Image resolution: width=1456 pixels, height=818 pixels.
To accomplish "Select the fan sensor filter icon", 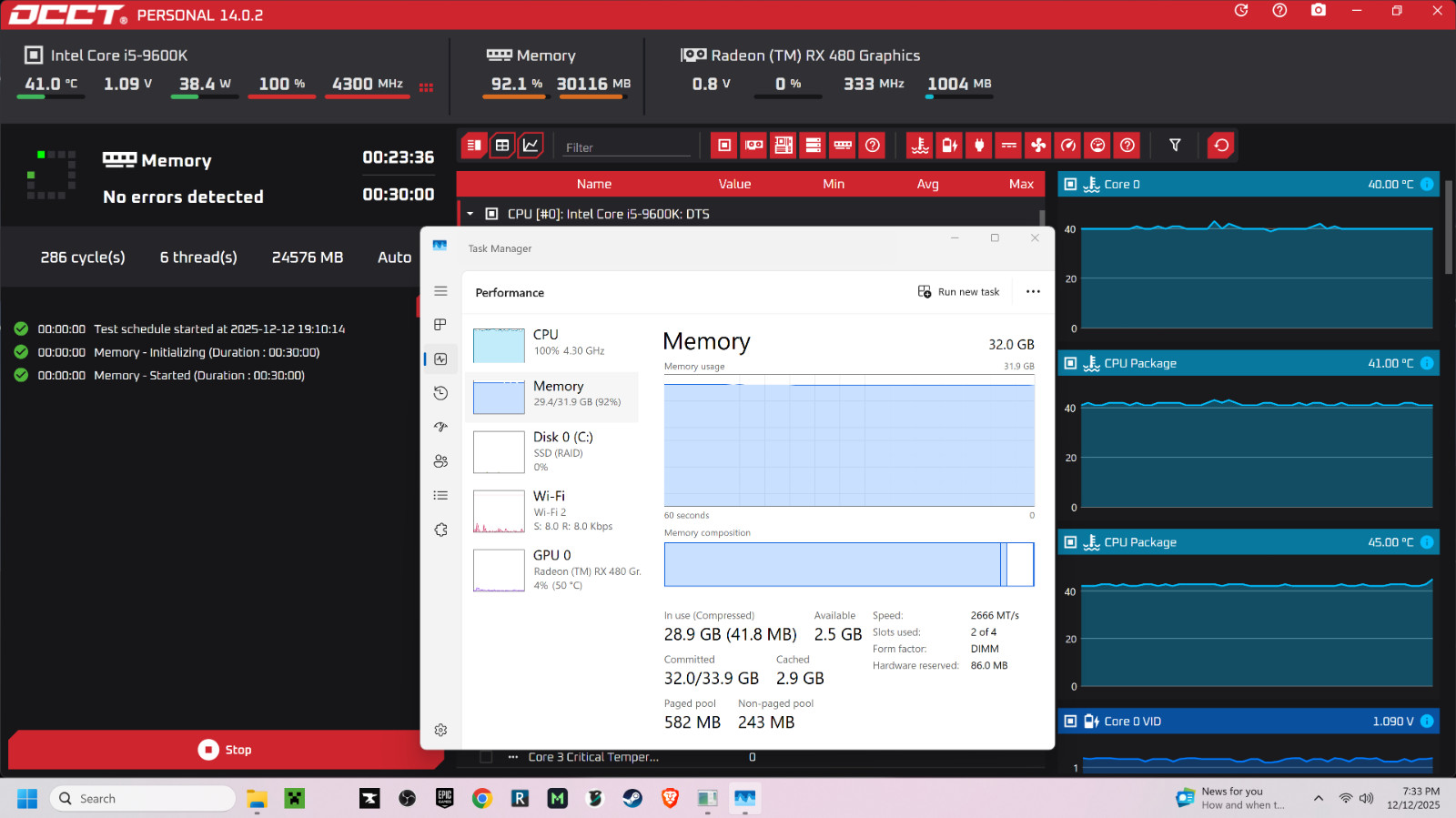I will coord(1038,146).
